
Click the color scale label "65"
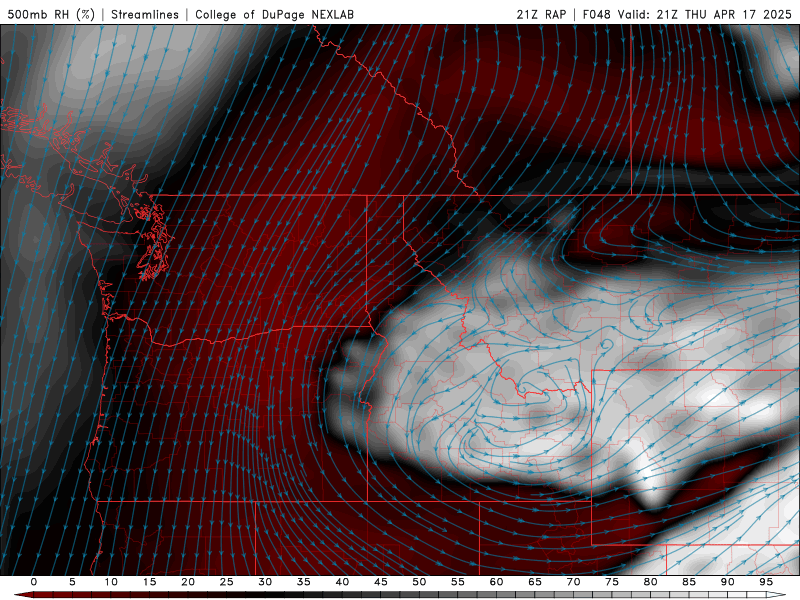click(535, 582)
